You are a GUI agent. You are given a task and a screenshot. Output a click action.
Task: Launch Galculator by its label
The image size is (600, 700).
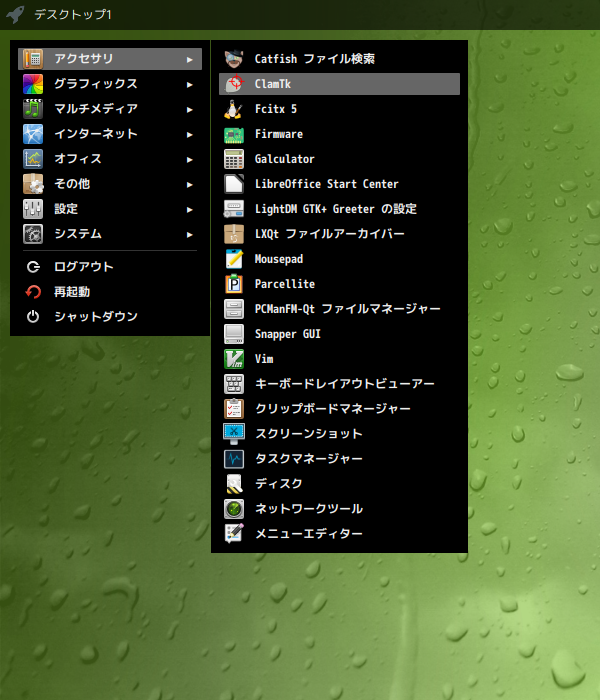click(x=285, y=159)
